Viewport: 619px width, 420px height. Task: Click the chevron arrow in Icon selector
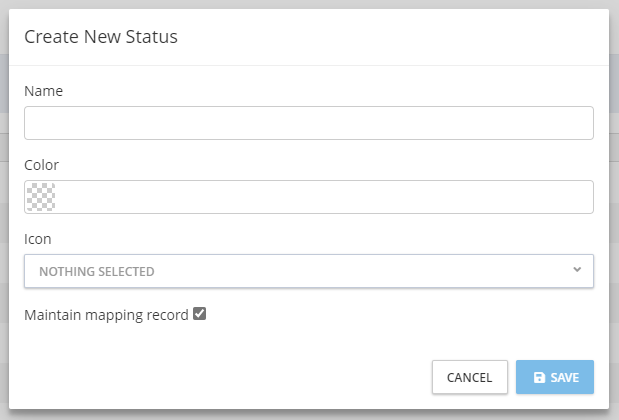[576, 270]
